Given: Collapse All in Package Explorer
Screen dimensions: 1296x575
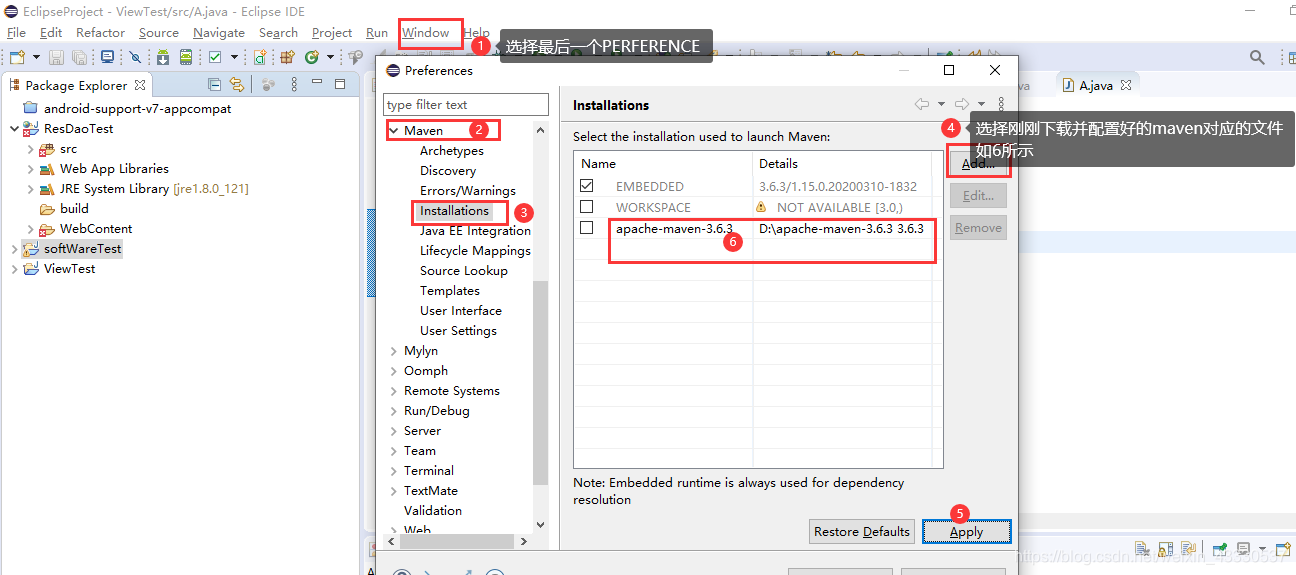Looking at the screenshot, I should coord(214,85).
